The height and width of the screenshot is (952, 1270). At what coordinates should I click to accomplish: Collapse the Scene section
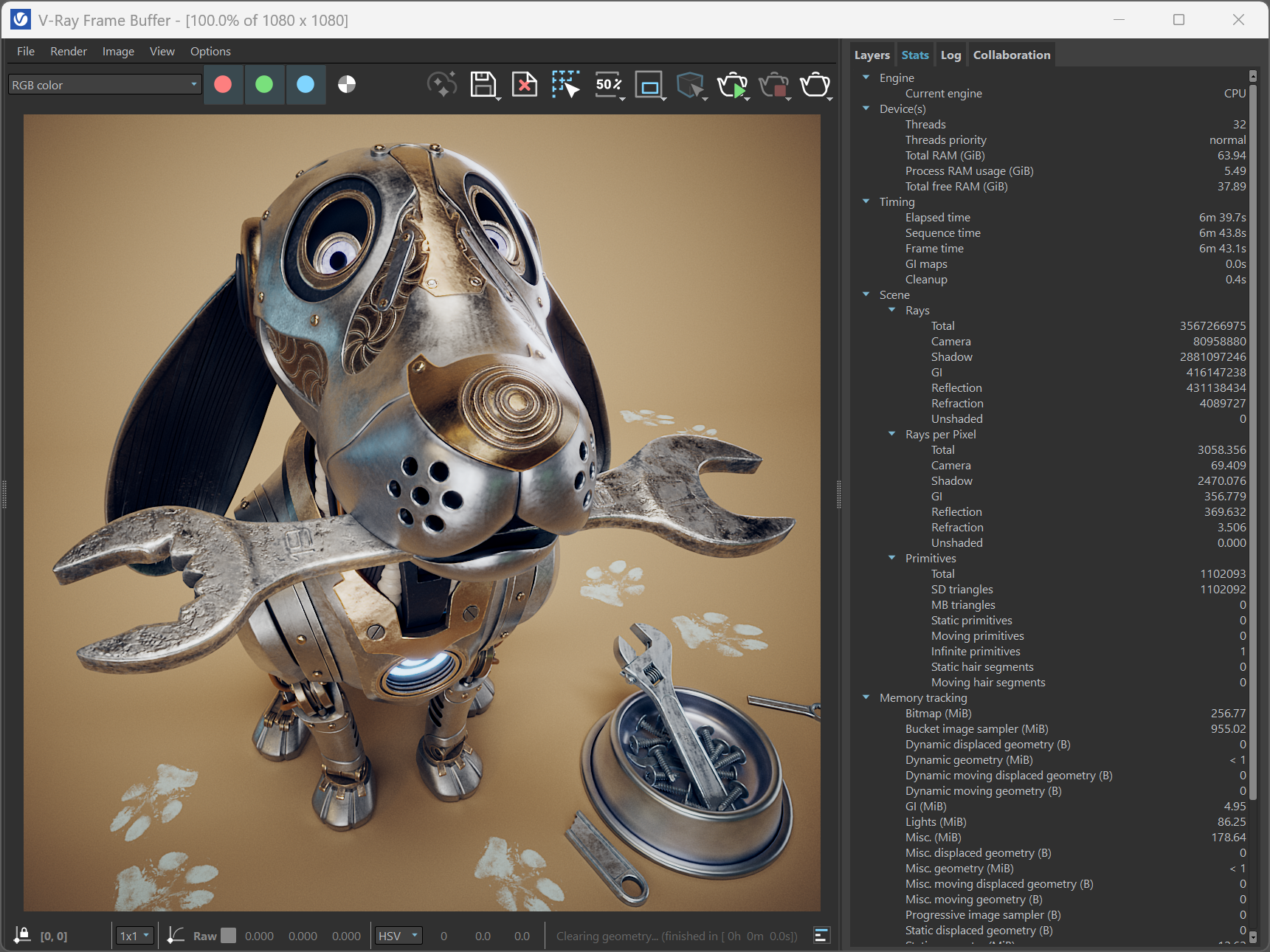[866, 294]
